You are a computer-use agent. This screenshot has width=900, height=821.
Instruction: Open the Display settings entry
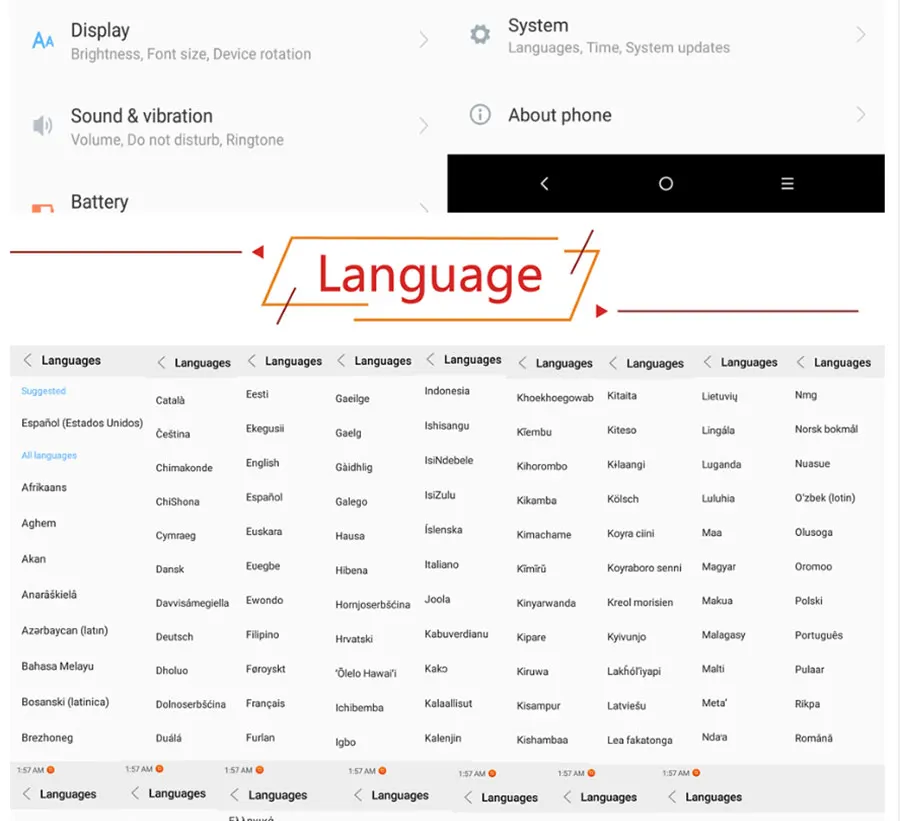click(228, 41)
